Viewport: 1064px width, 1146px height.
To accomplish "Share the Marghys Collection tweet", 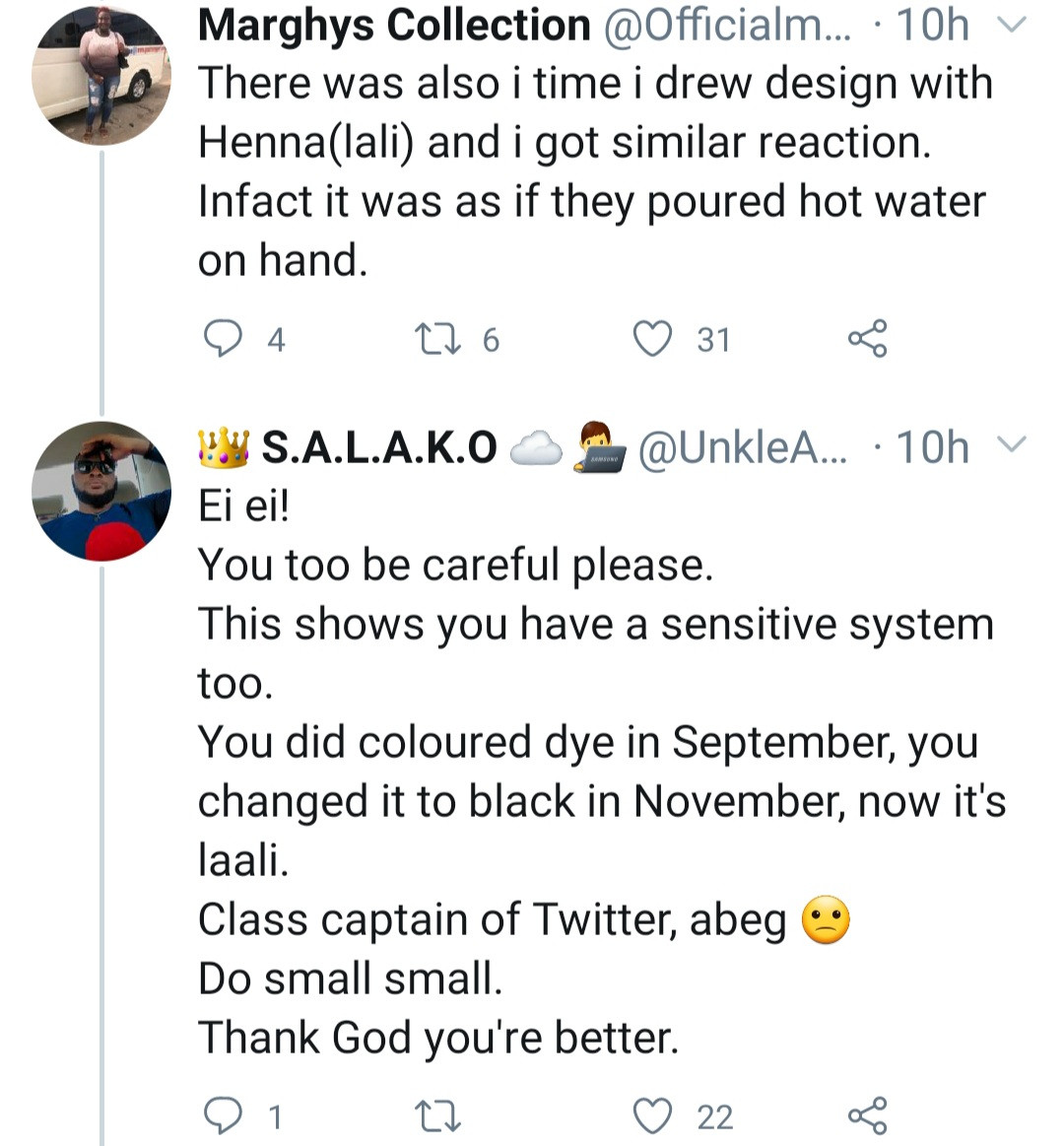I will pos(867,339).
